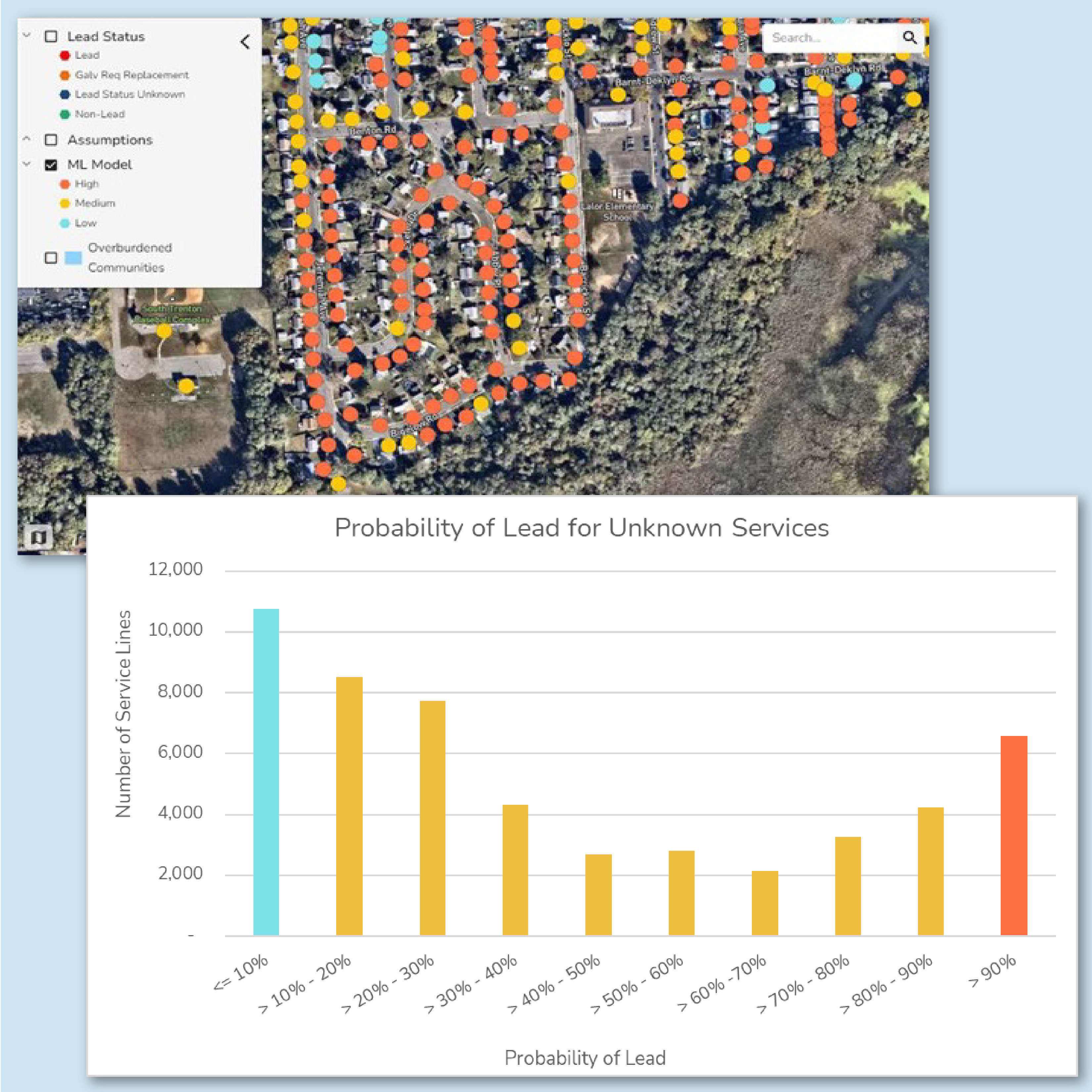Screen dimensions: 1092x1092
Task: Collapse the ML Model group chevron
Action: [26, 164]
